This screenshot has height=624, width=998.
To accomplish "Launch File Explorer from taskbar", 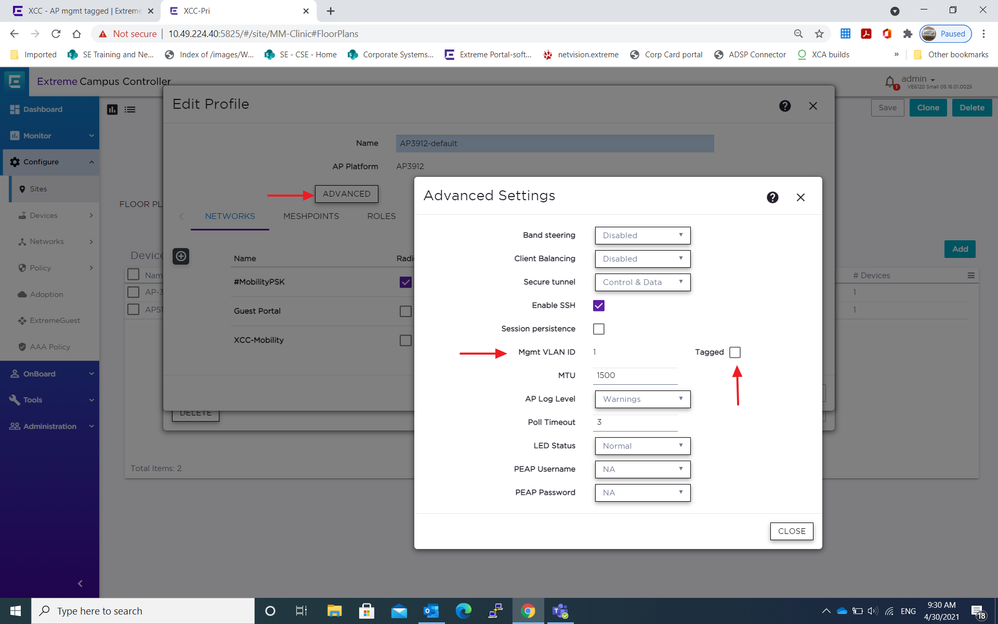I will [x=334, y=611].
